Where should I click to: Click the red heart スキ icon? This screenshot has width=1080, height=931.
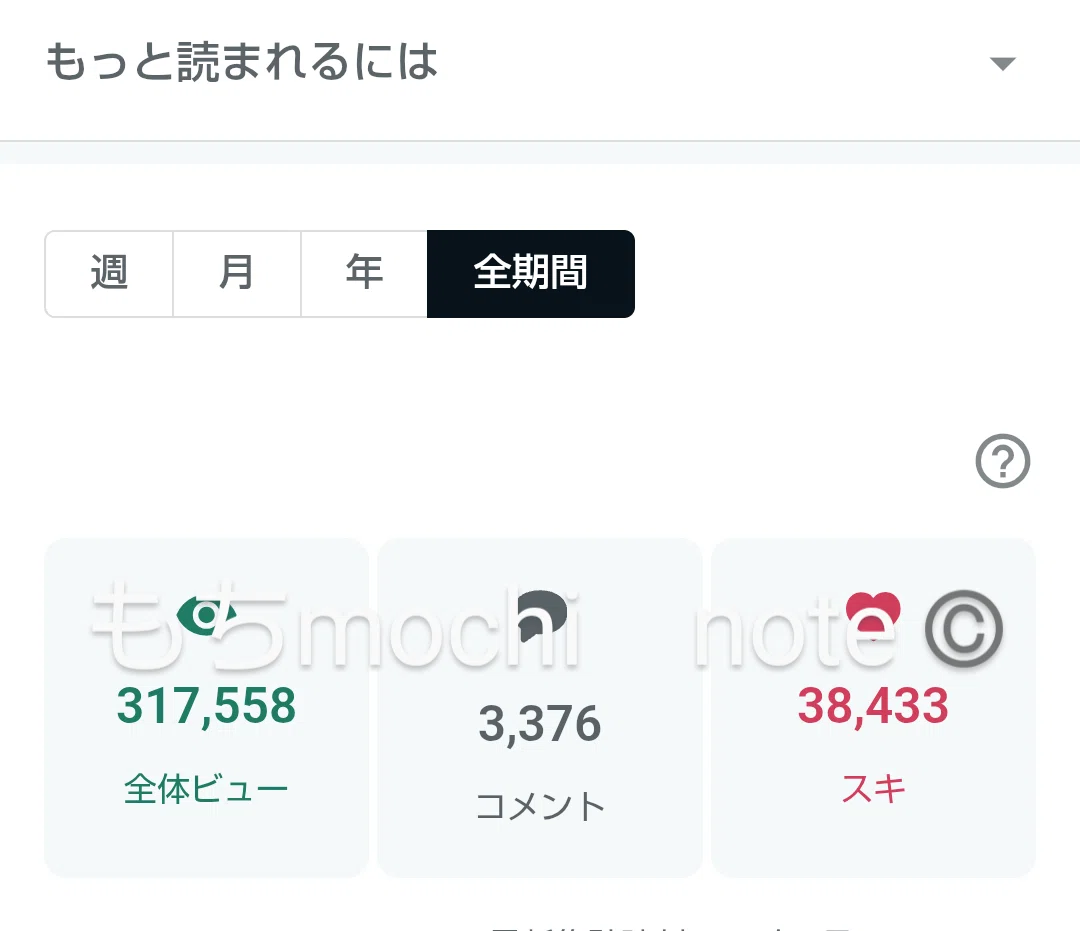873,616
